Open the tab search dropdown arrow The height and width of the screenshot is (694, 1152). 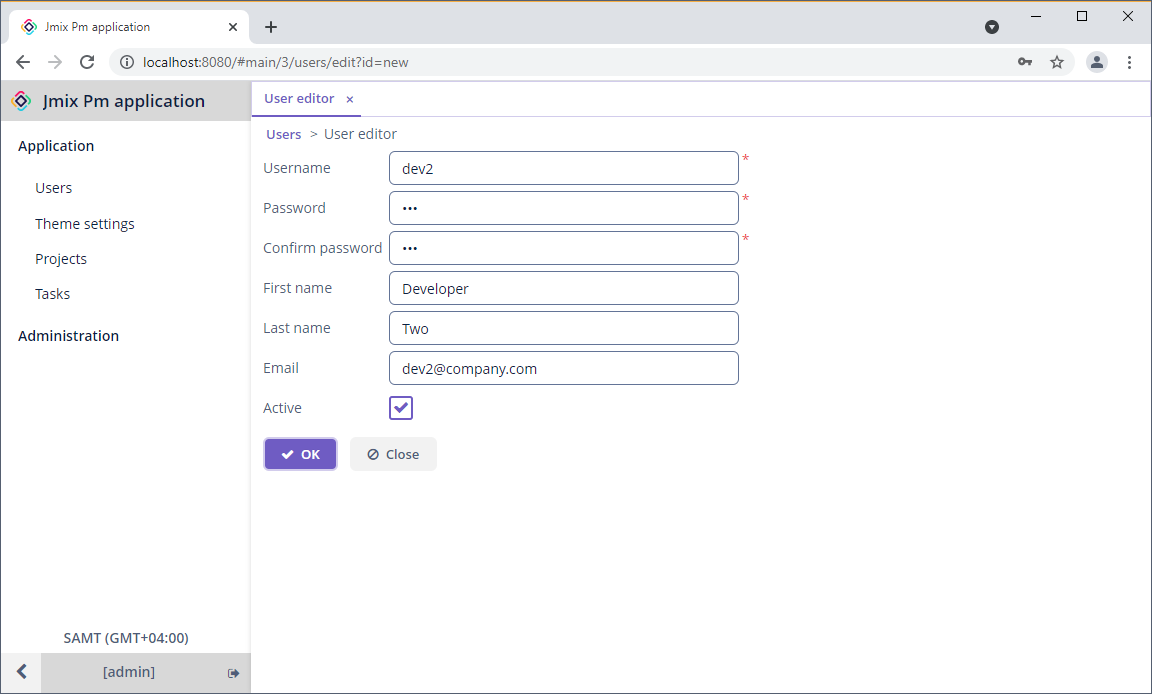click(992, 27)
